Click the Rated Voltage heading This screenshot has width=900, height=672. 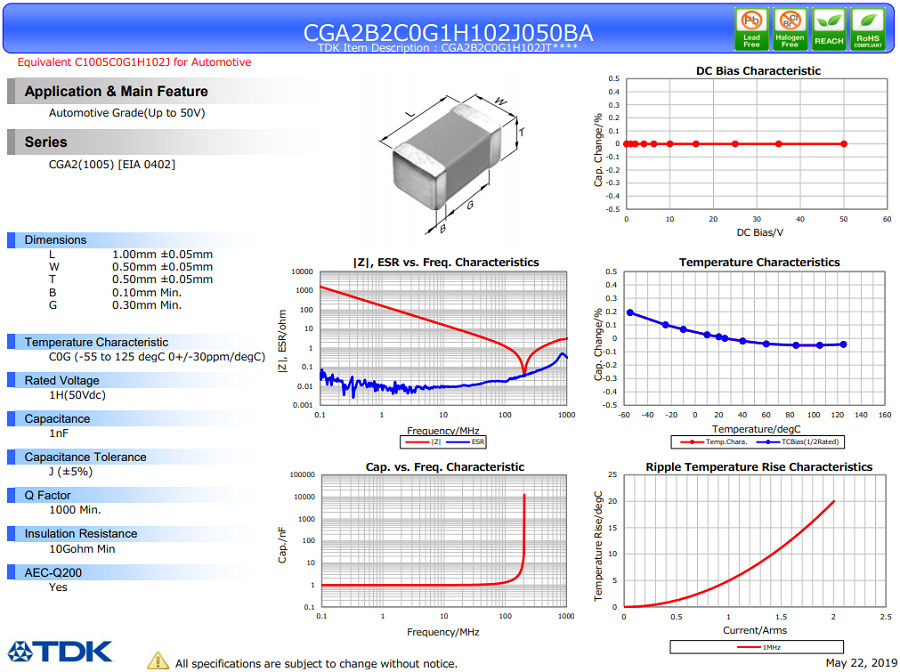[61, 380]
